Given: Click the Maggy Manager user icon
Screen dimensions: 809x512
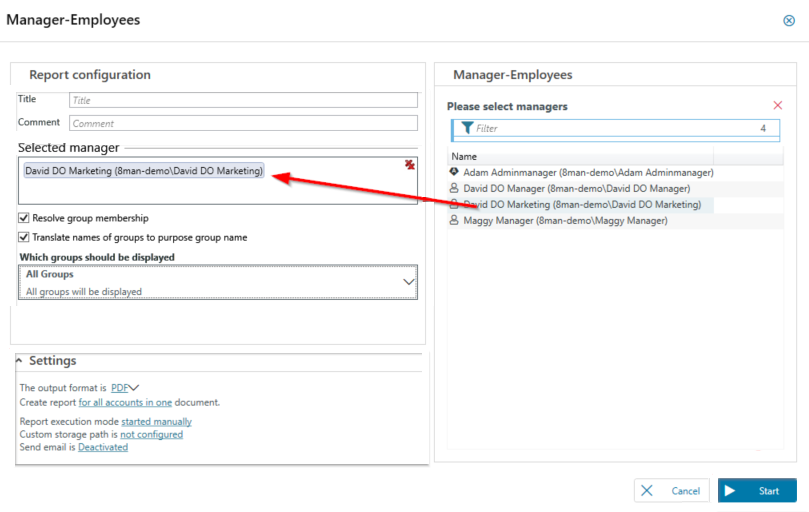Looking at the screenshot, I should point(454,220).
